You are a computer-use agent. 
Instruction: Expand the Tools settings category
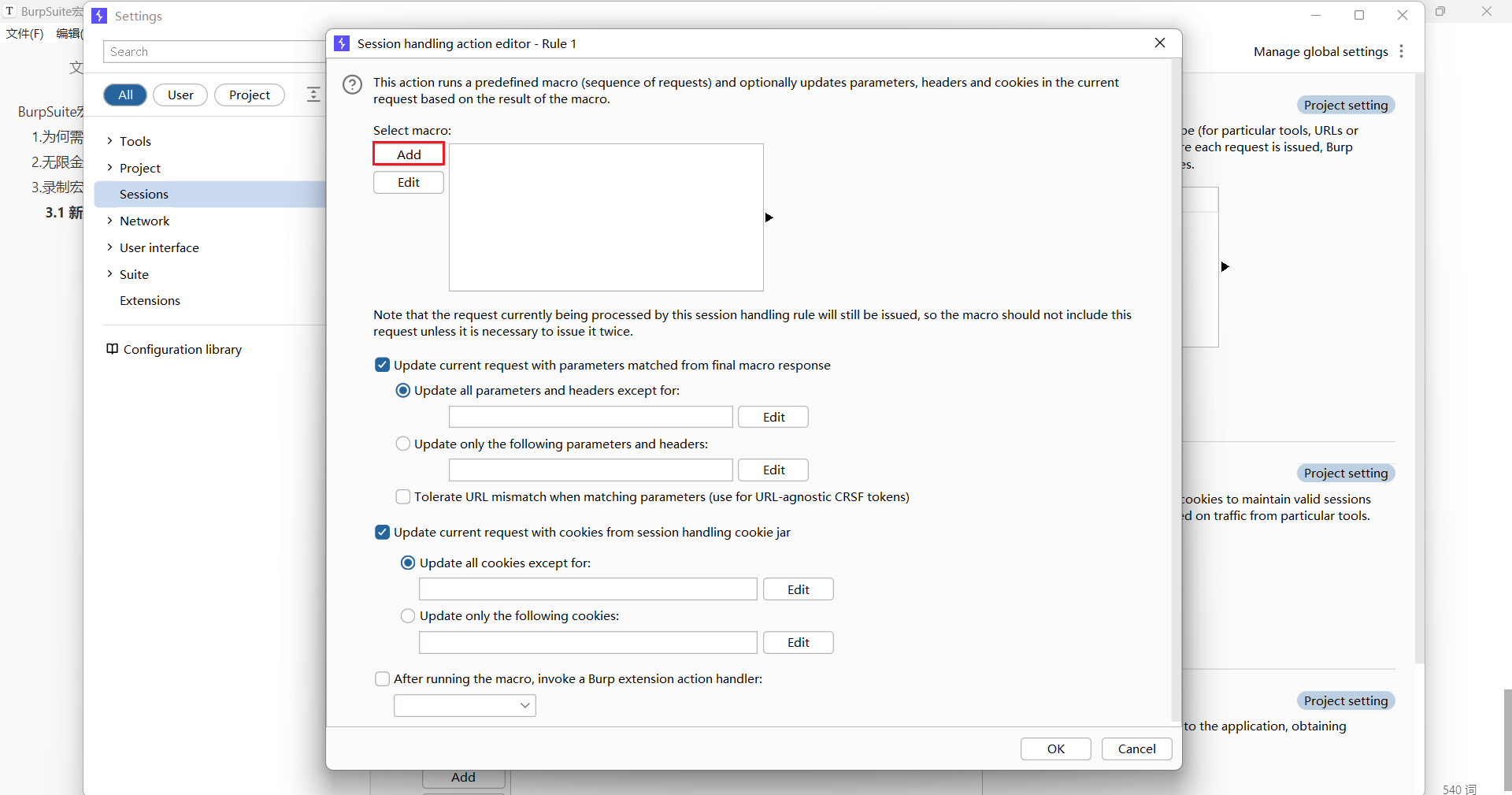click(x=109, y=141)
